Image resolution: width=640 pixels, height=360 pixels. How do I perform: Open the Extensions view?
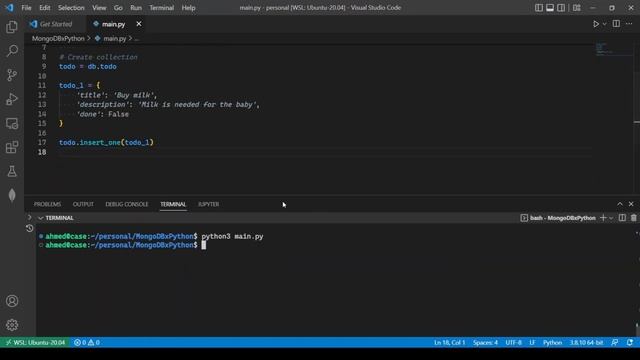click(x=12, y=147)
